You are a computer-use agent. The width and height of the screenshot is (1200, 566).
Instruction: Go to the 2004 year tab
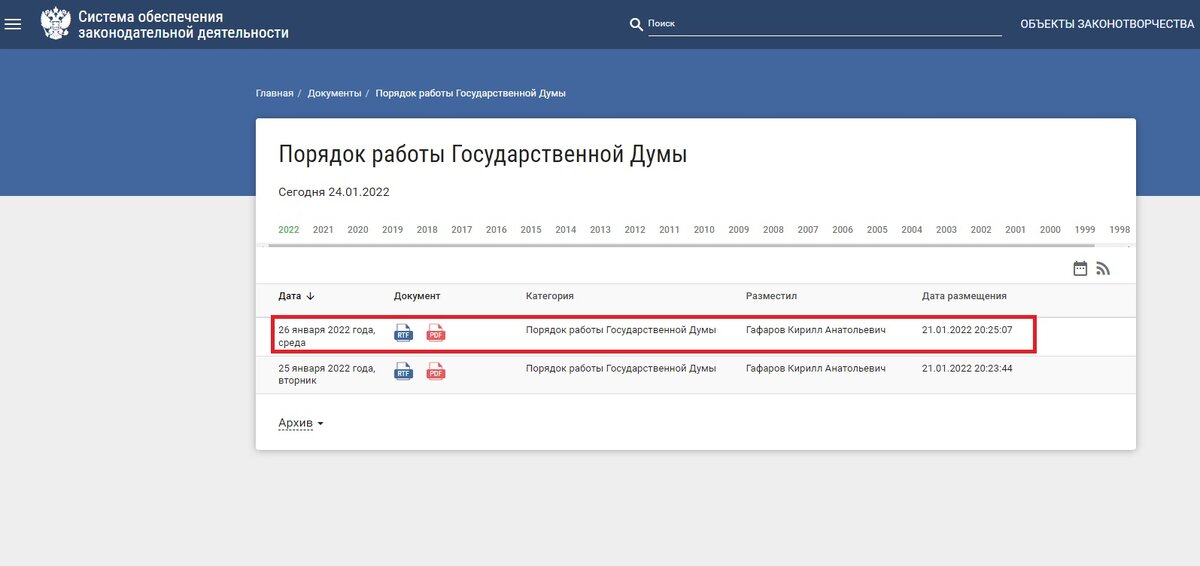pyautogui.click(x=912, y=229)
